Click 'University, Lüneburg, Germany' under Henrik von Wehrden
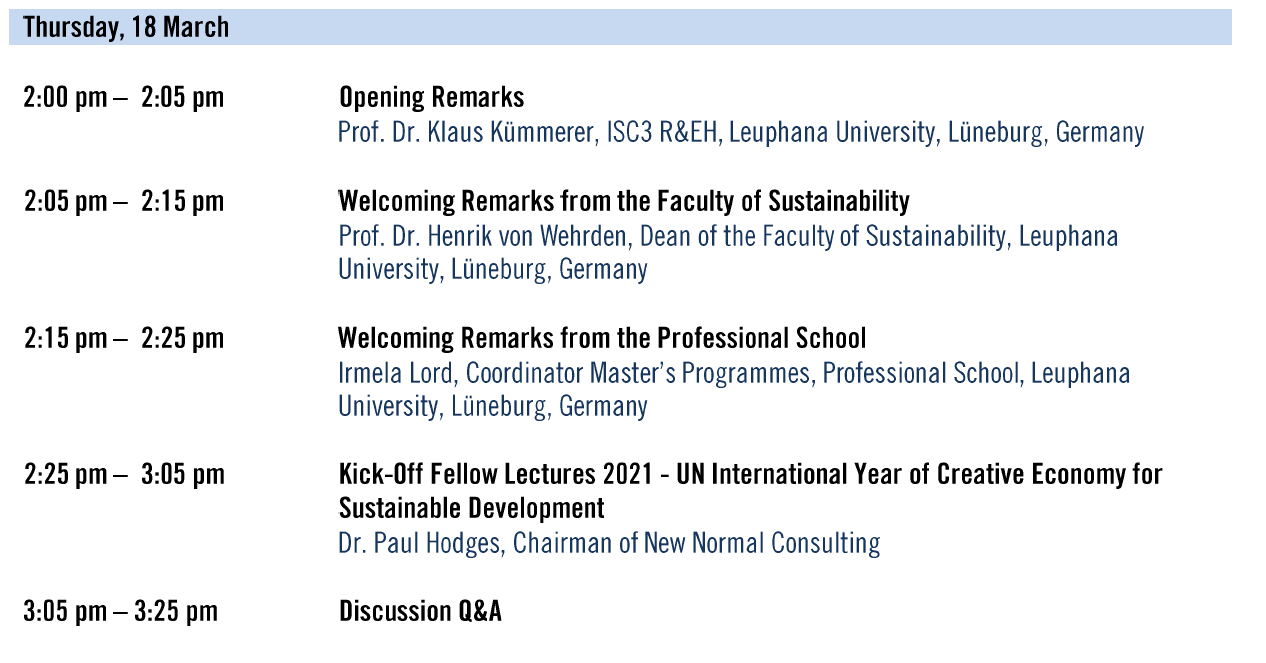The width and height of the screenshot is (1266, 663). click(492, 270)
